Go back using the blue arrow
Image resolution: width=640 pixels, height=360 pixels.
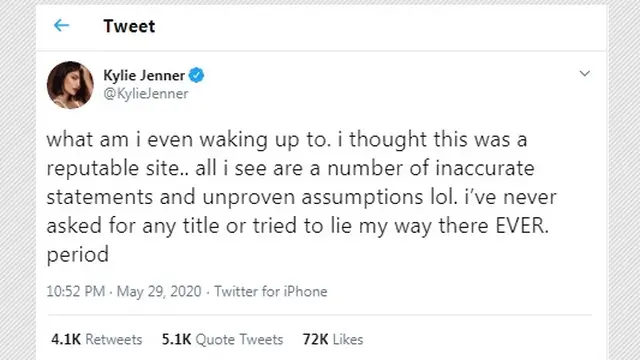coord(61,26)
